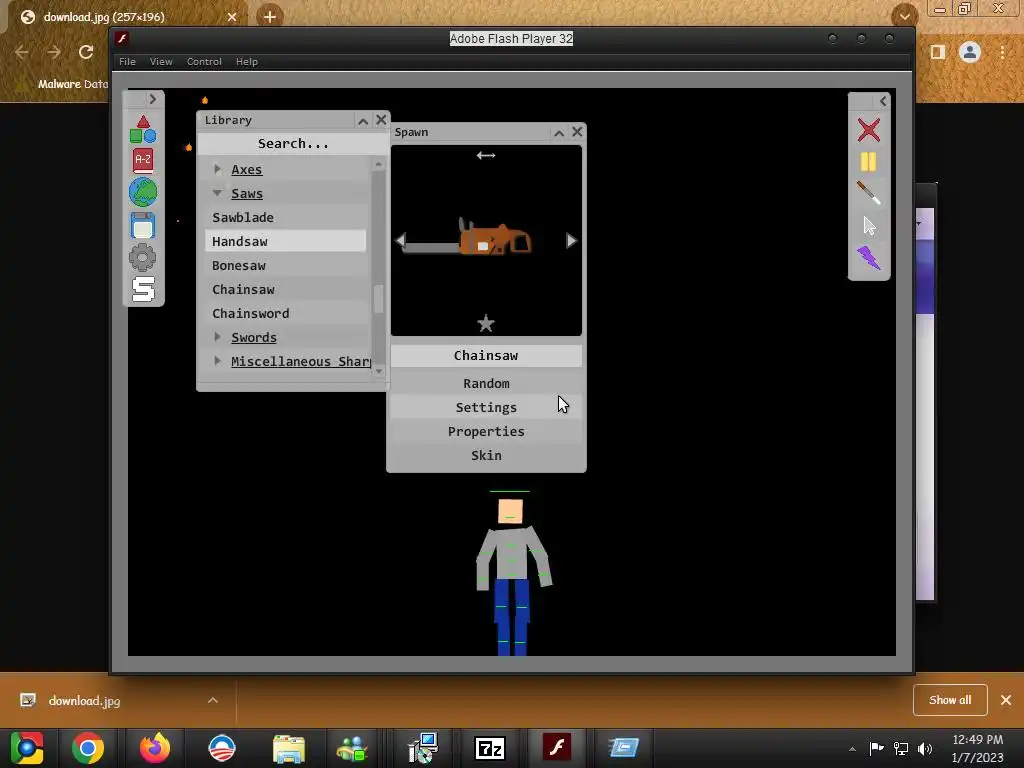This screenshot has width=1024, height=768.
Task: Minimize the Library panel with caret
Action: click(363, 121)
